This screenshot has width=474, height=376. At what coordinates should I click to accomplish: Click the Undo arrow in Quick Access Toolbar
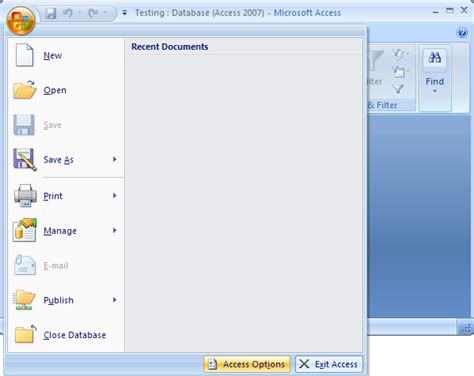68,13
